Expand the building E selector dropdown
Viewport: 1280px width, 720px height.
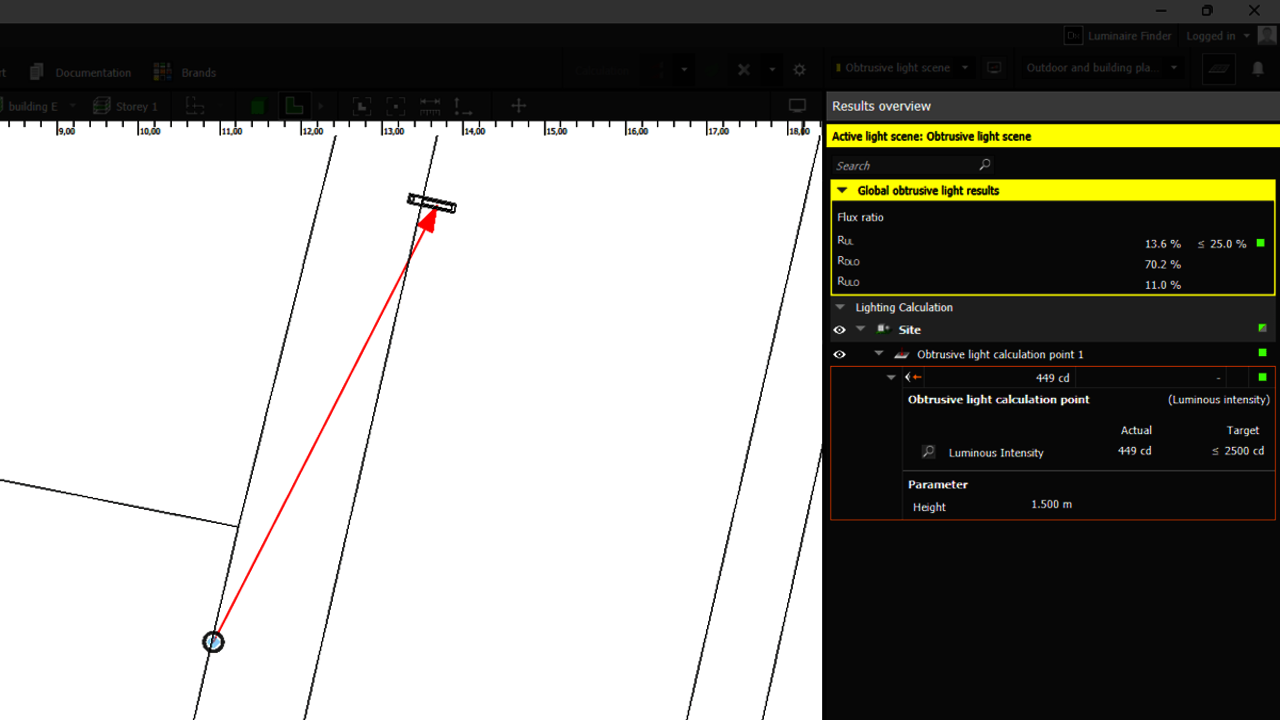pyautogui.click(x=72, y=105)
